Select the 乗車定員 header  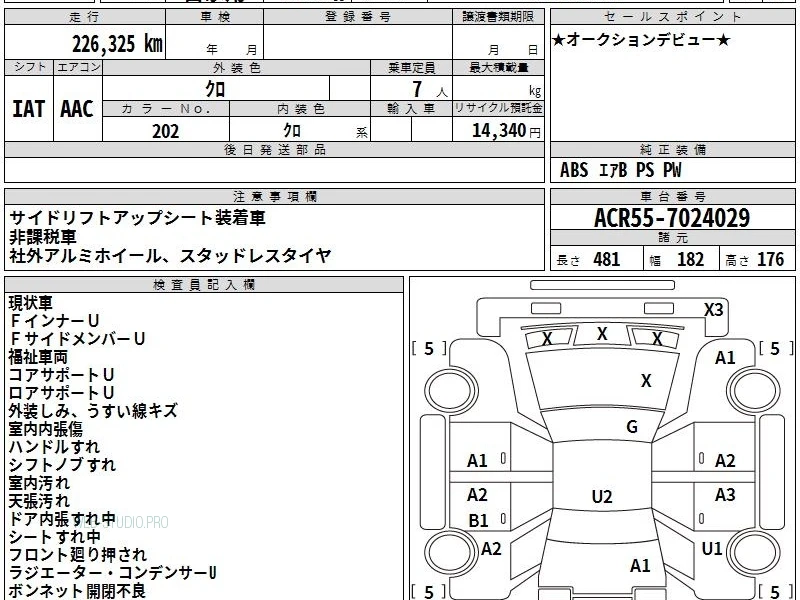coord(411,67)
